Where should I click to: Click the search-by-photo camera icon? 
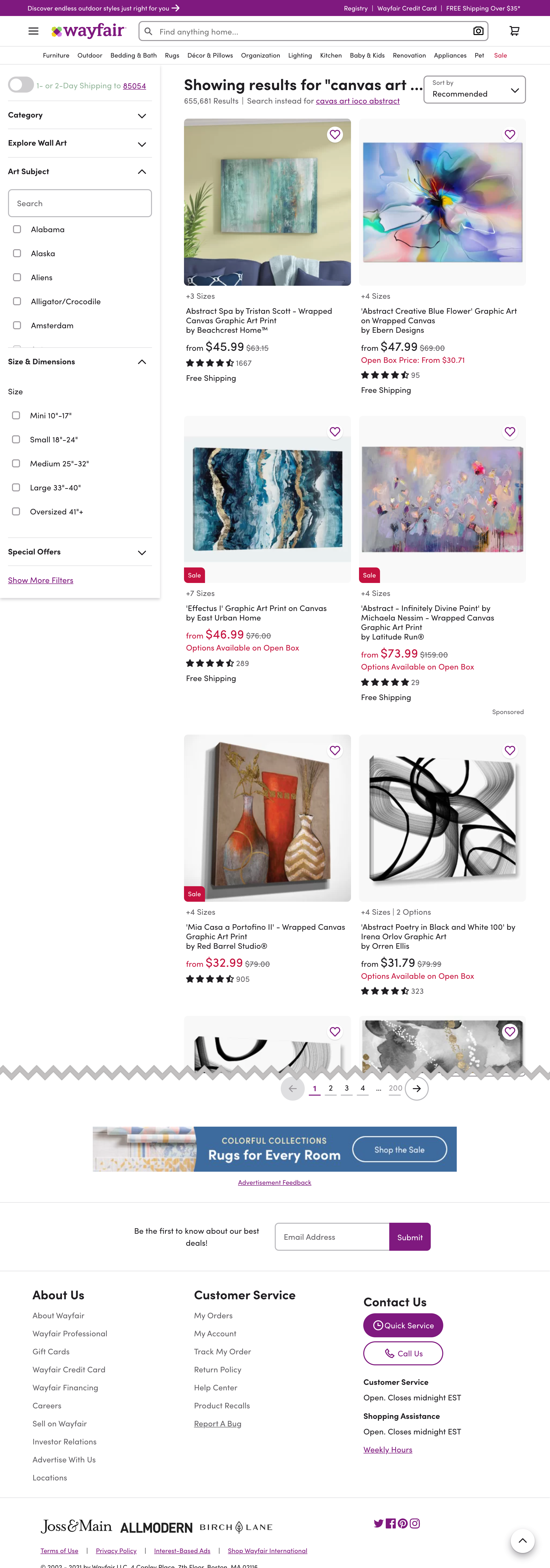point(478,31)
